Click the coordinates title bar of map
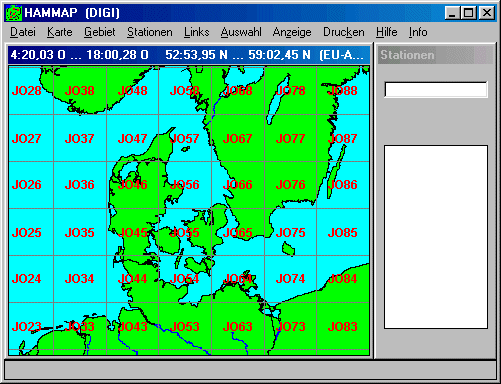Image resolution: width=501 pixels, height=384 pixels. pyautogui.click(x=189, y=55)
